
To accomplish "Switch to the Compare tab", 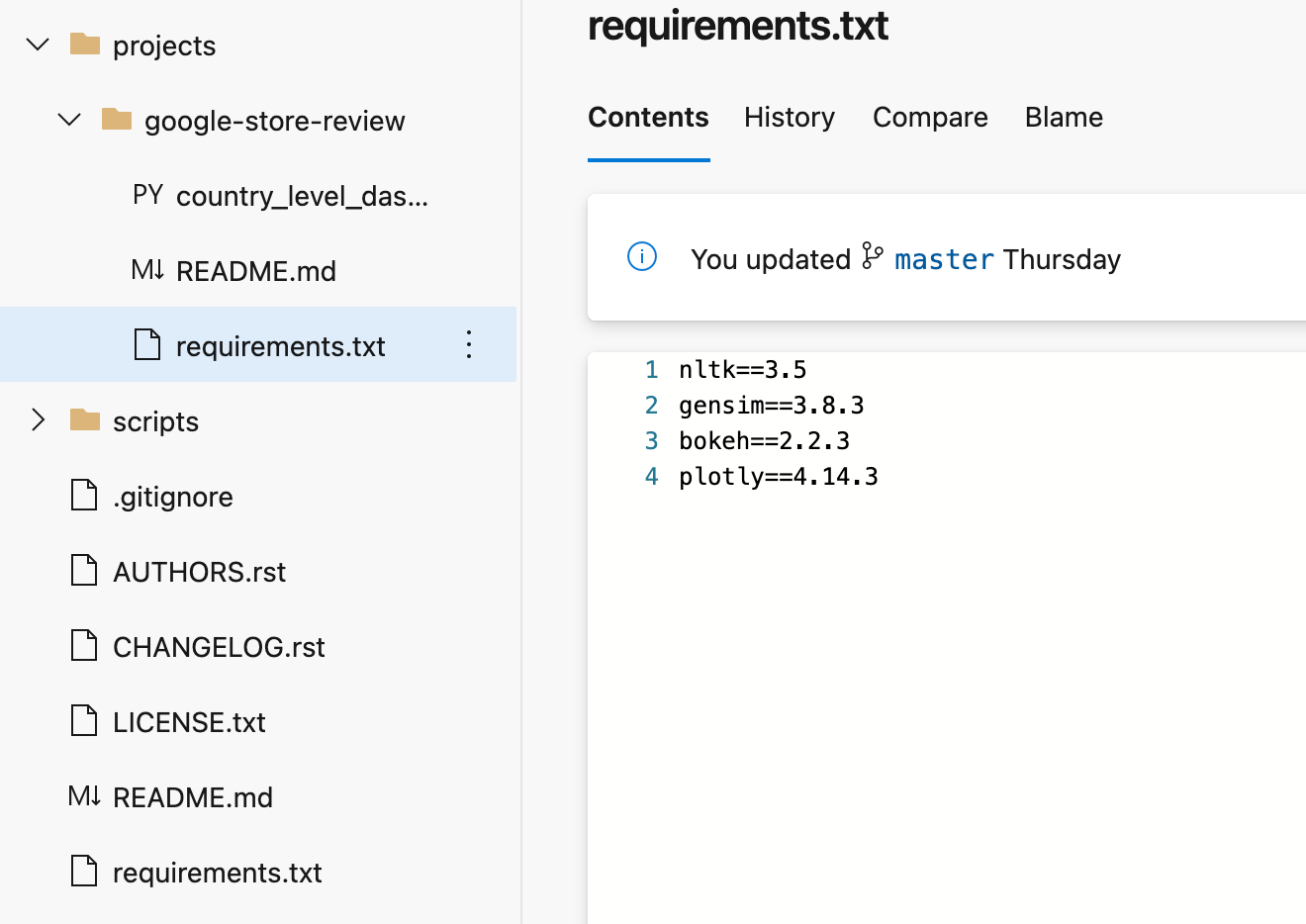I will point(930,118).
